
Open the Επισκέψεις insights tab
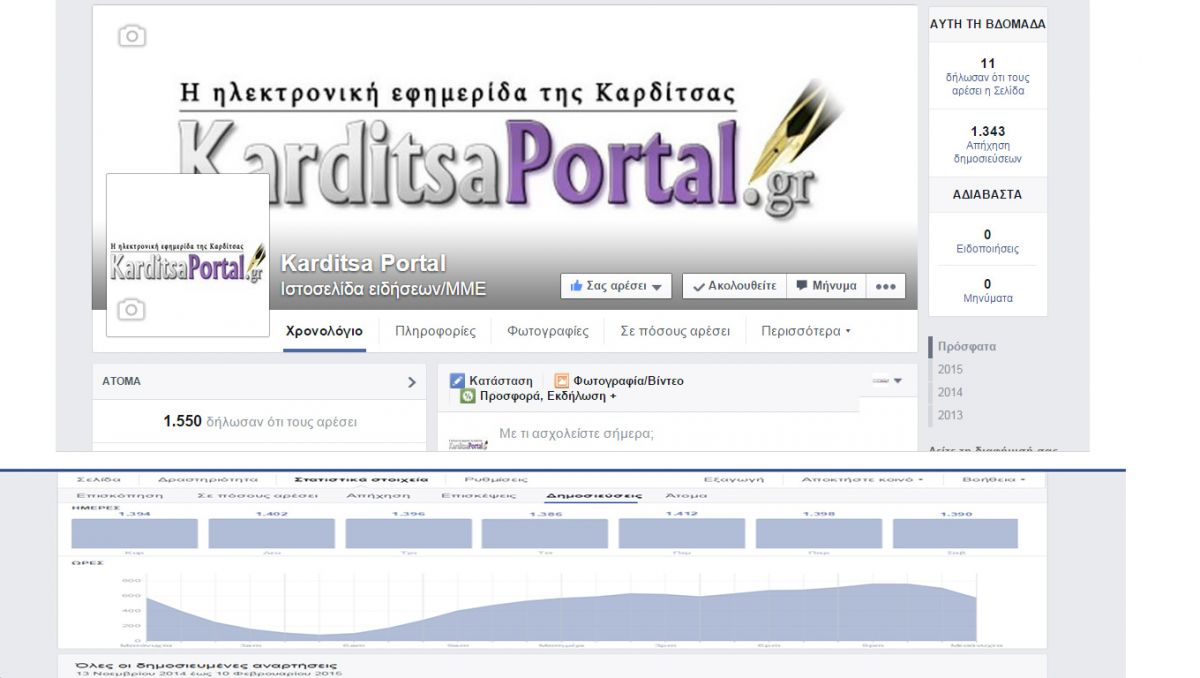pos(479,495)
